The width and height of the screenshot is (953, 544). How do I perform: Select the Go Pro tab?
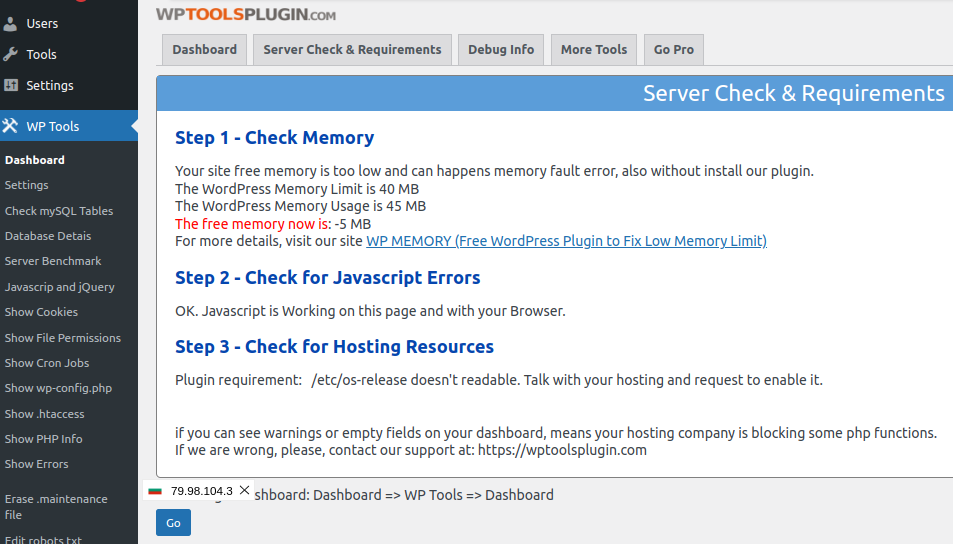[x=674, y=50]
